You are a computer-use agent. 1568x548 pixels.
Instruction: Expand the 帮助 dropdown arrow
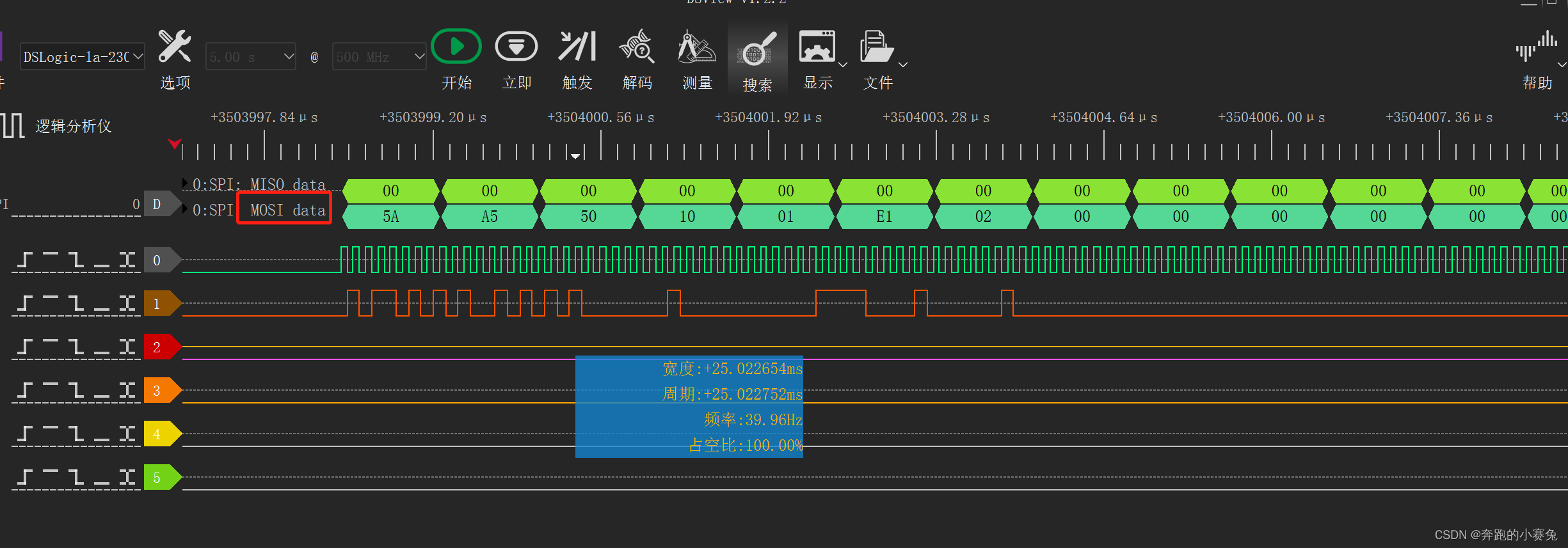[x=1562, y=65]
